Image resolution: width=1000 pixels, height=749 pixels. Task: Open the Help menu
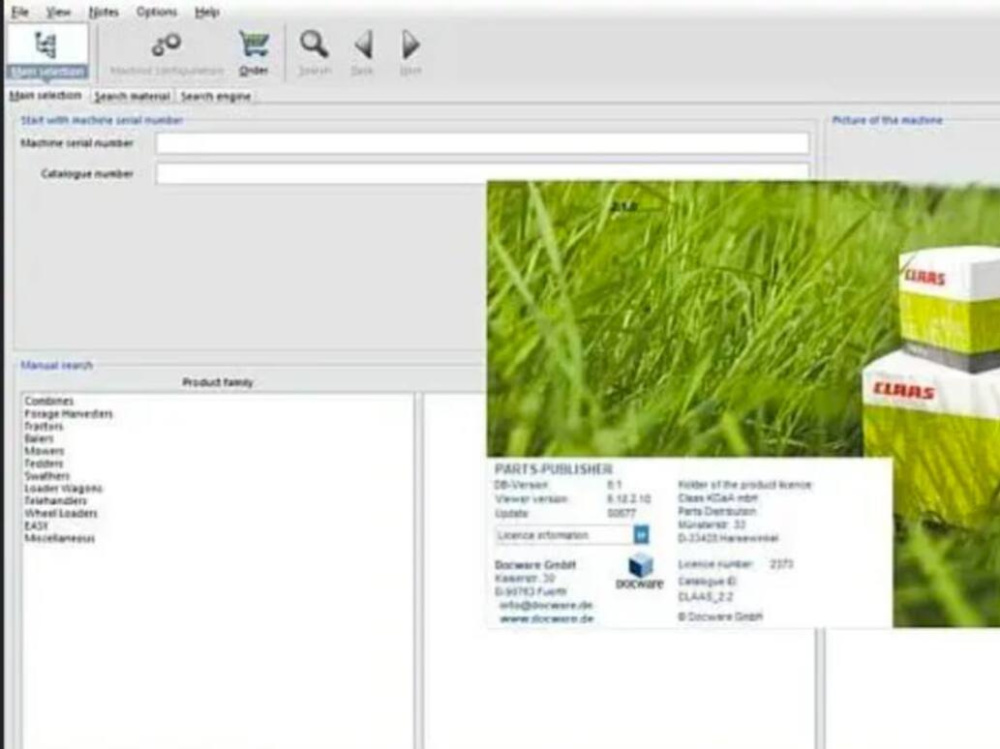pyautogui.click(x=207, y=11)
